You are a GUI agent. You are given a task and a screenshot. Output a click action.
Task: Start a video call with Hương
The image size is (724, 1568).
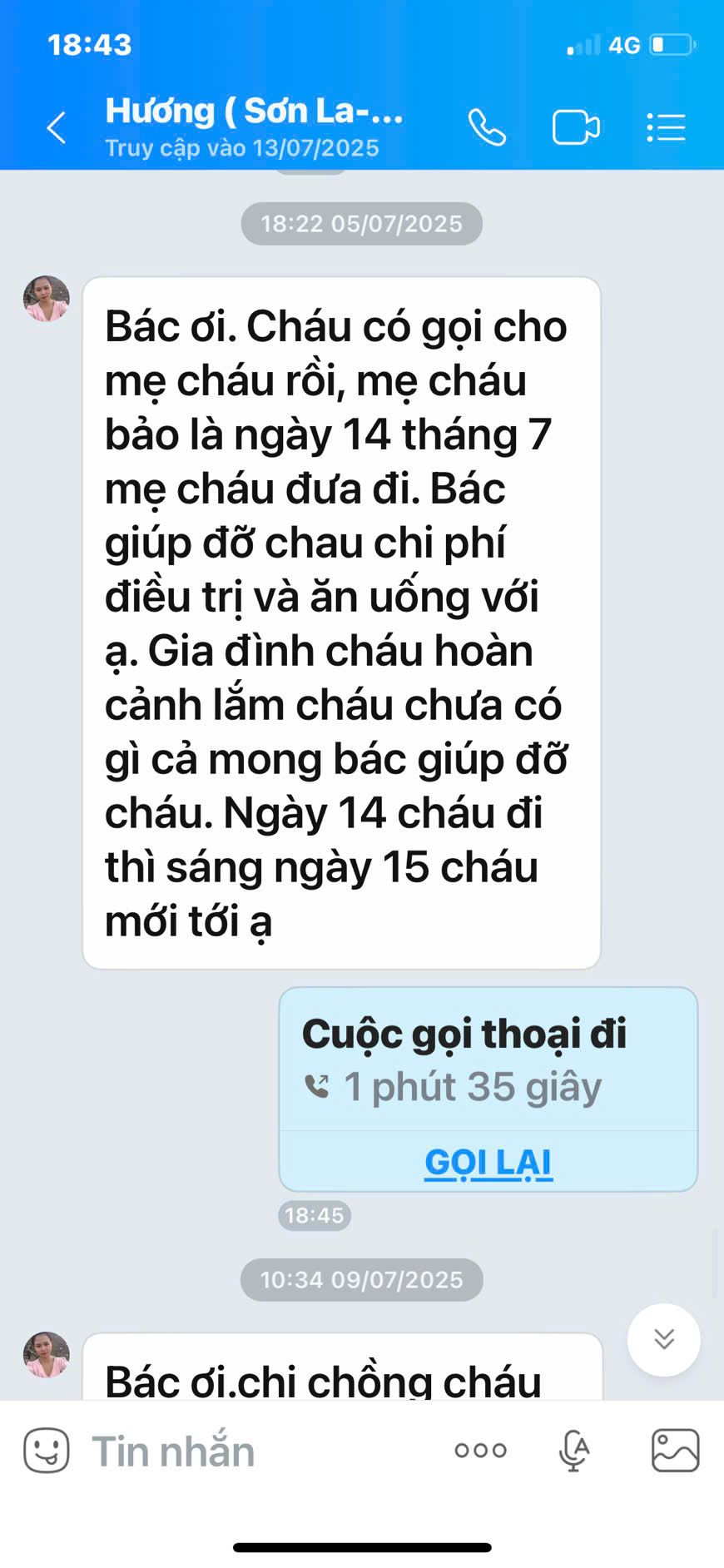click(576, 127)
